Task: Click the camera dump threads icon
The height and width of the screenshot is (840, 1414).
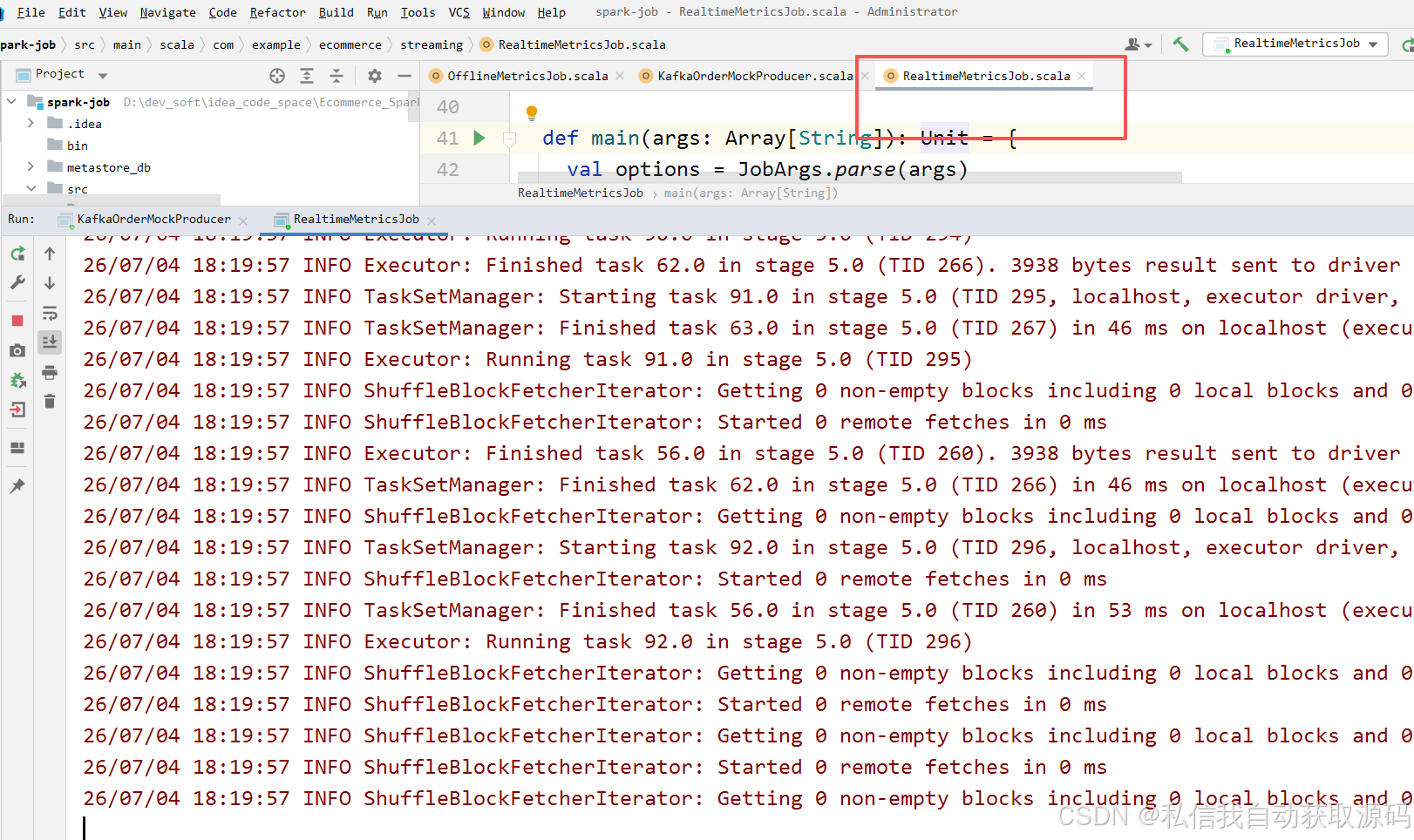Action: [x=17, y=350]
